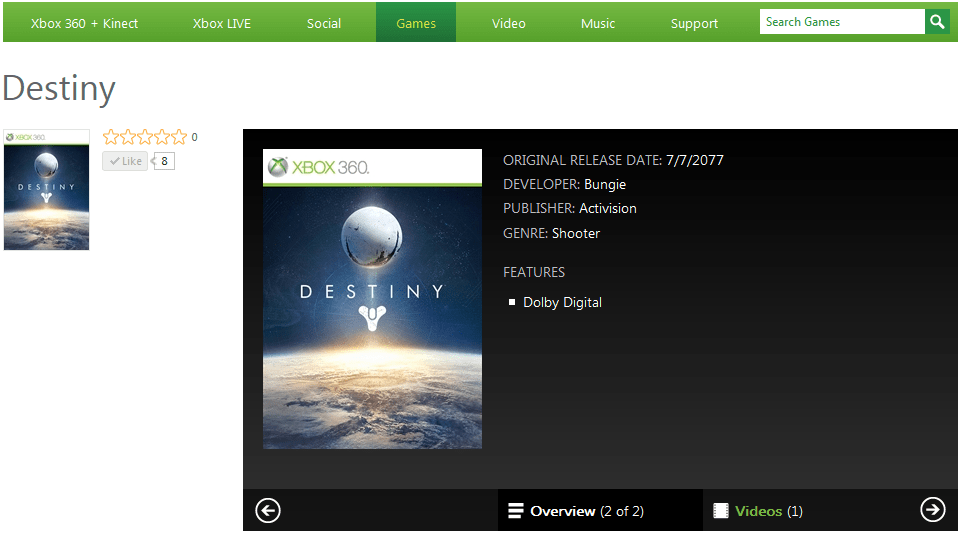This screenshot has width=962, height=533.
Task: Switch to the Videos (1) tab
Action: (x=758, y=511)
